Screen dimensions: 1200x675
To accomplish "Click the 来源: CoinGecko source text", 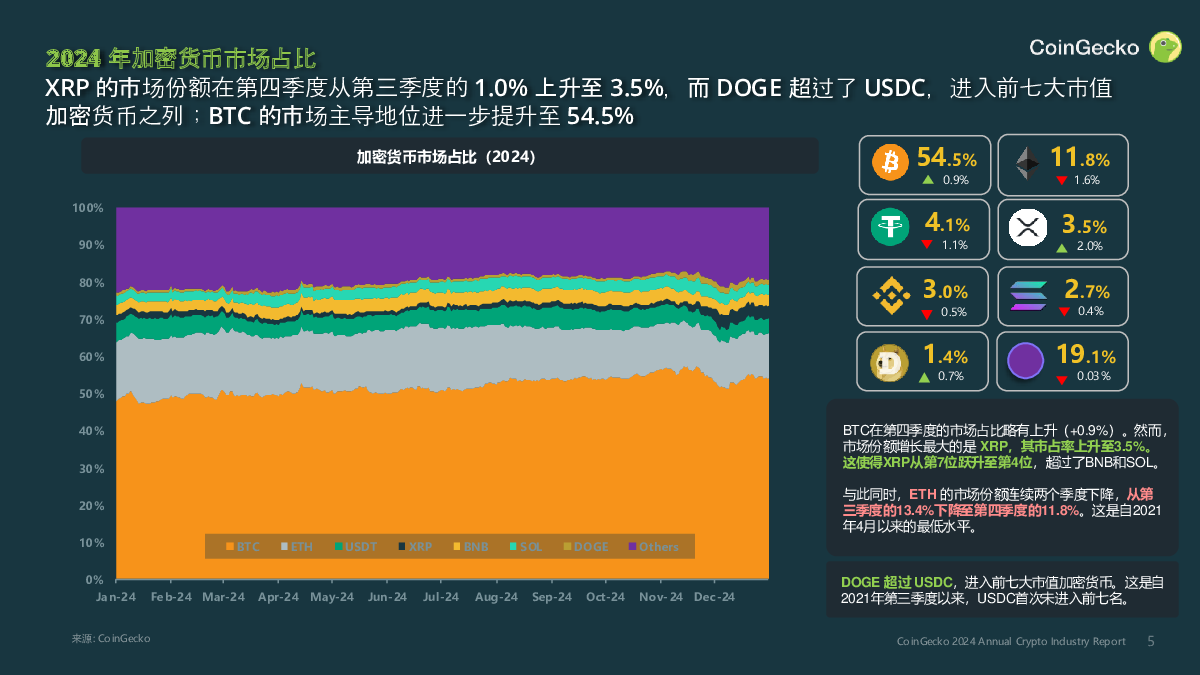I will tap(111, 638).
